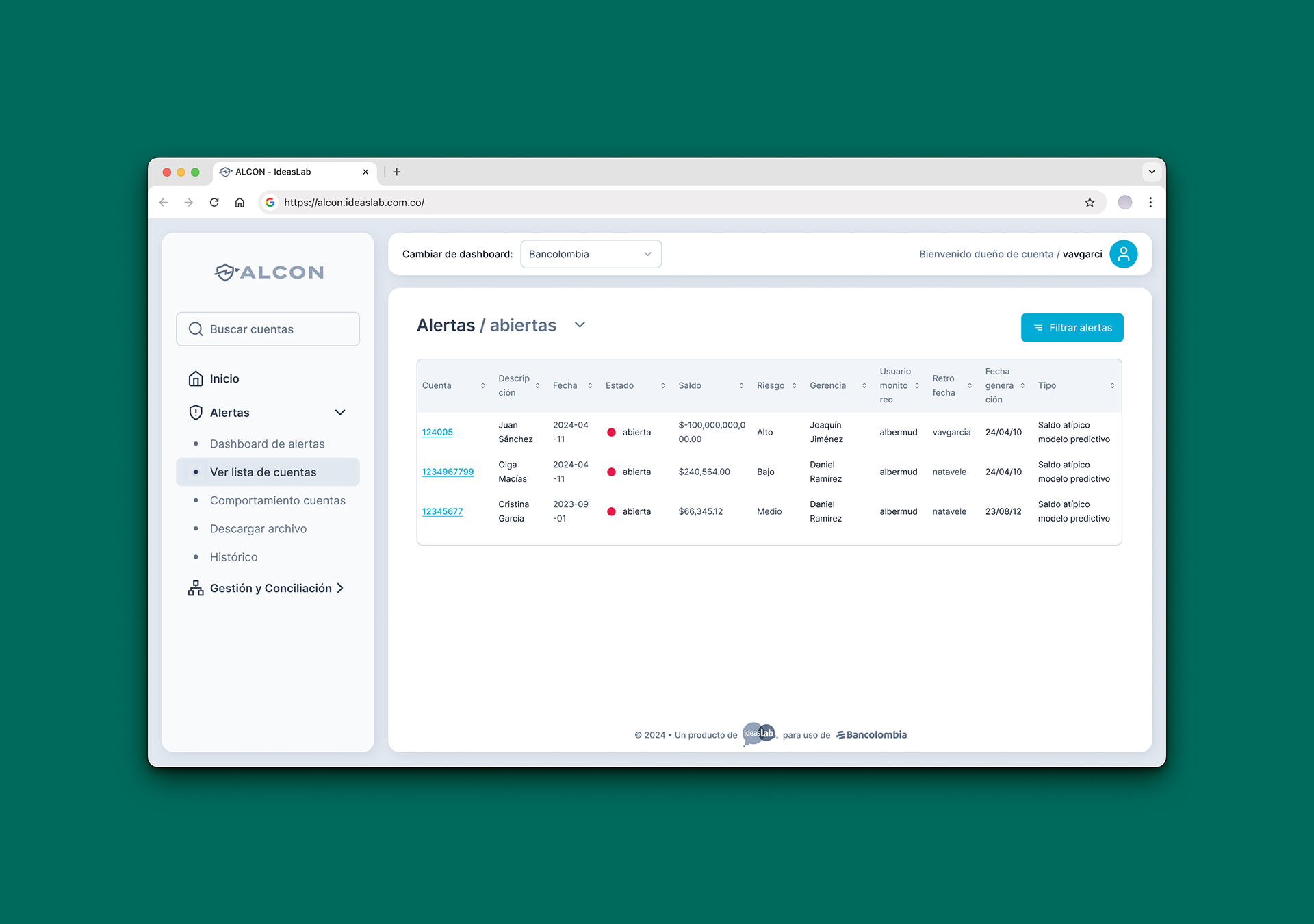Click the Gestión y Conciliación hierarchy icon
The height and width of the screenshot is (924, 1314).
click(196, 588)
